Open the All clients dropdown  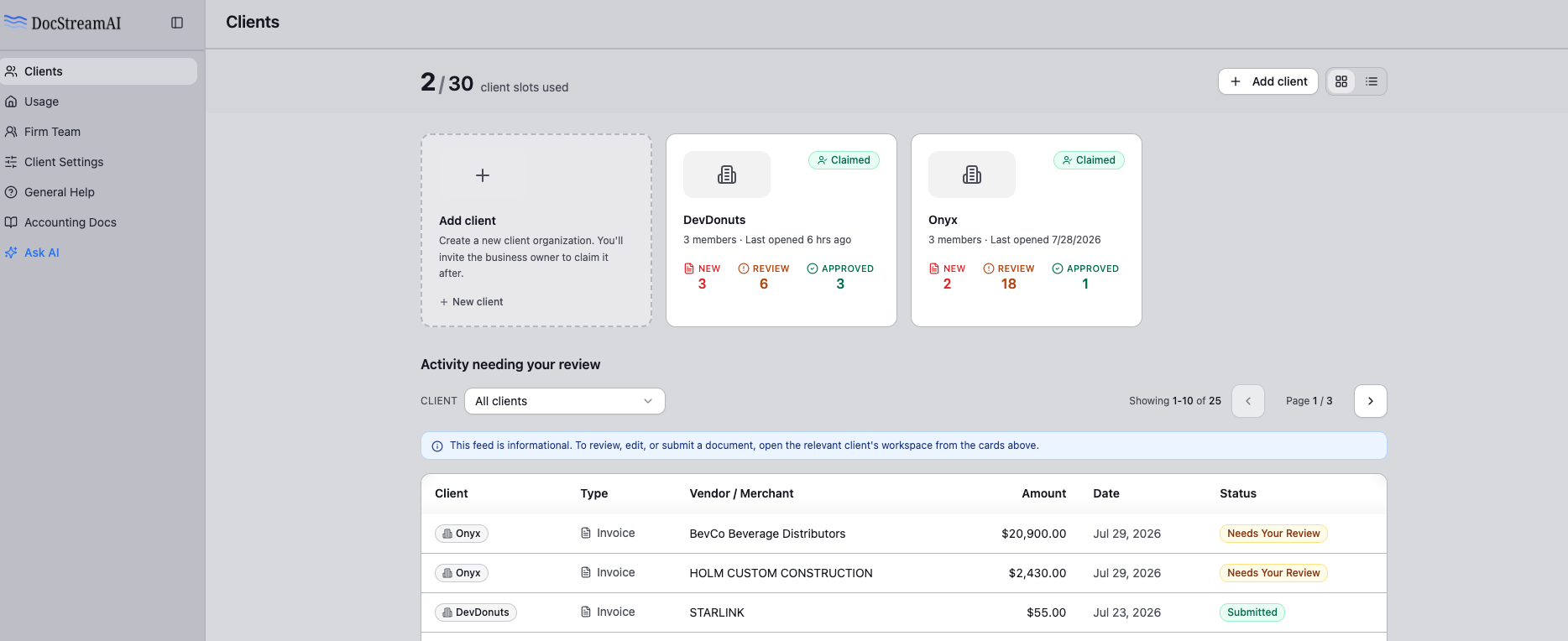(565, 401)
